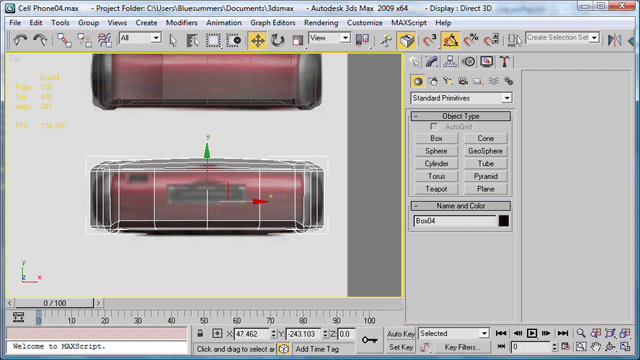Click the Teapot primitive button
The image size is (640, 360).
click(436, 189)
